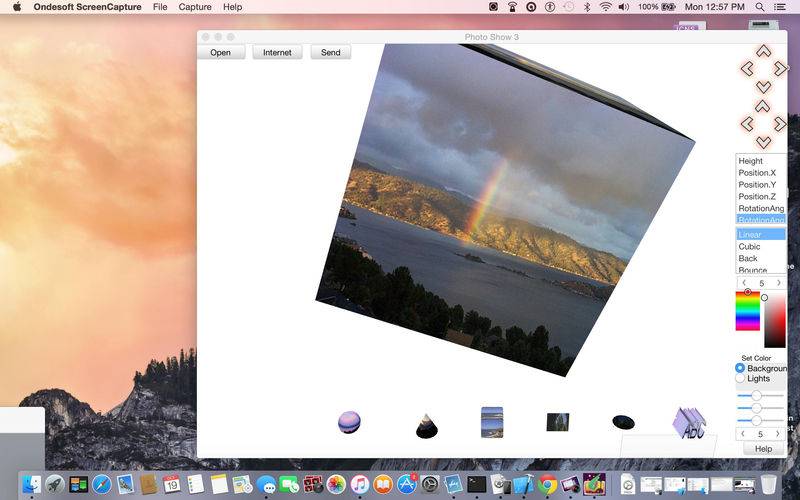
Task: Select the flat photo thumbnail shape
Action: click(558, 422)
